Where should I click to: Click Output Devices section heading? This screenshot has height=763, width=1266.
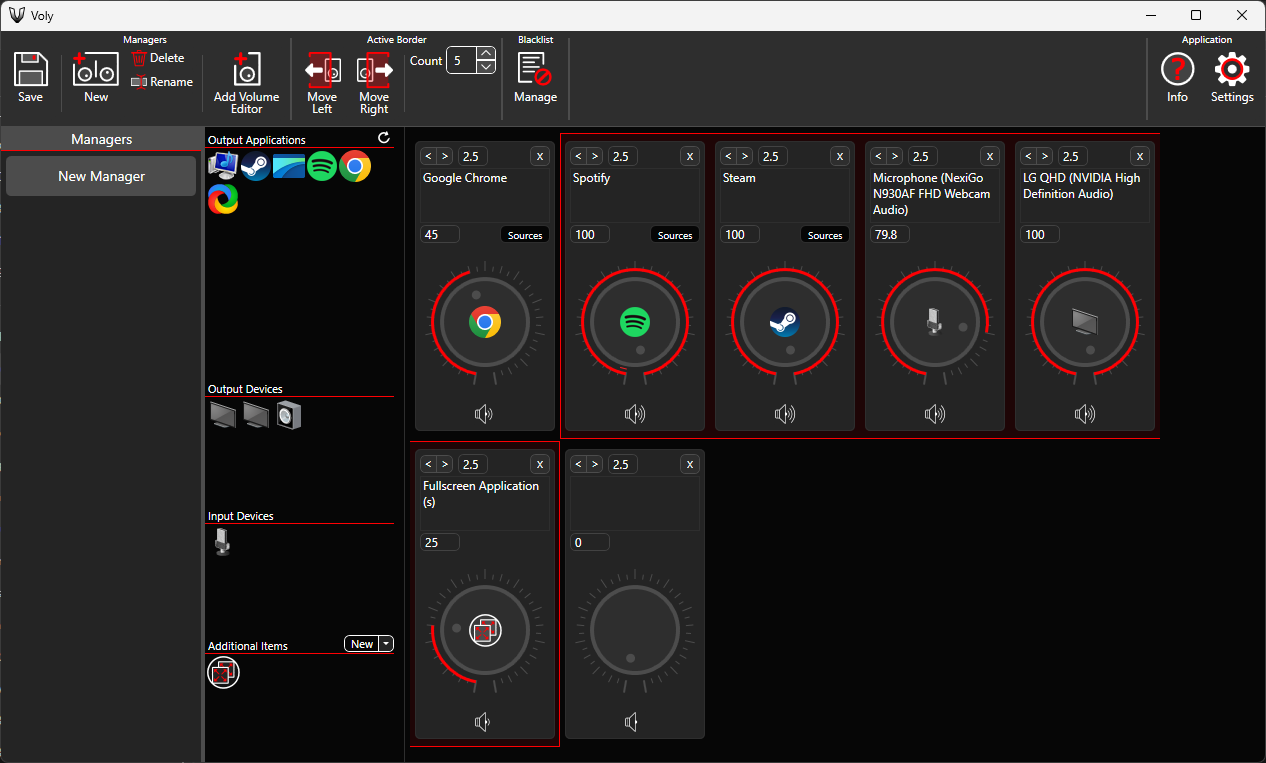tap(245, 389)
